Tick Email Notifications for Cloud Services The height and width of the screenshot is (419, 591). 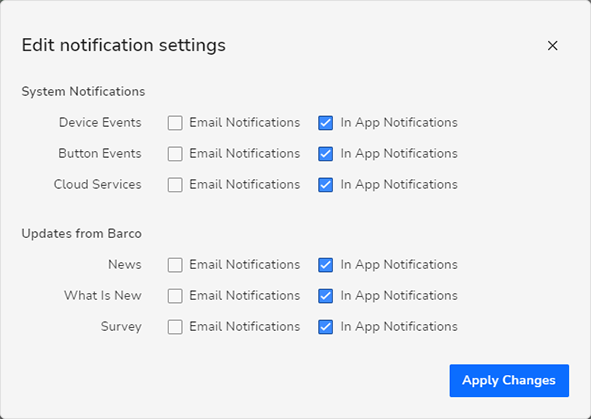pyautogui.click(x=175, y=185)
